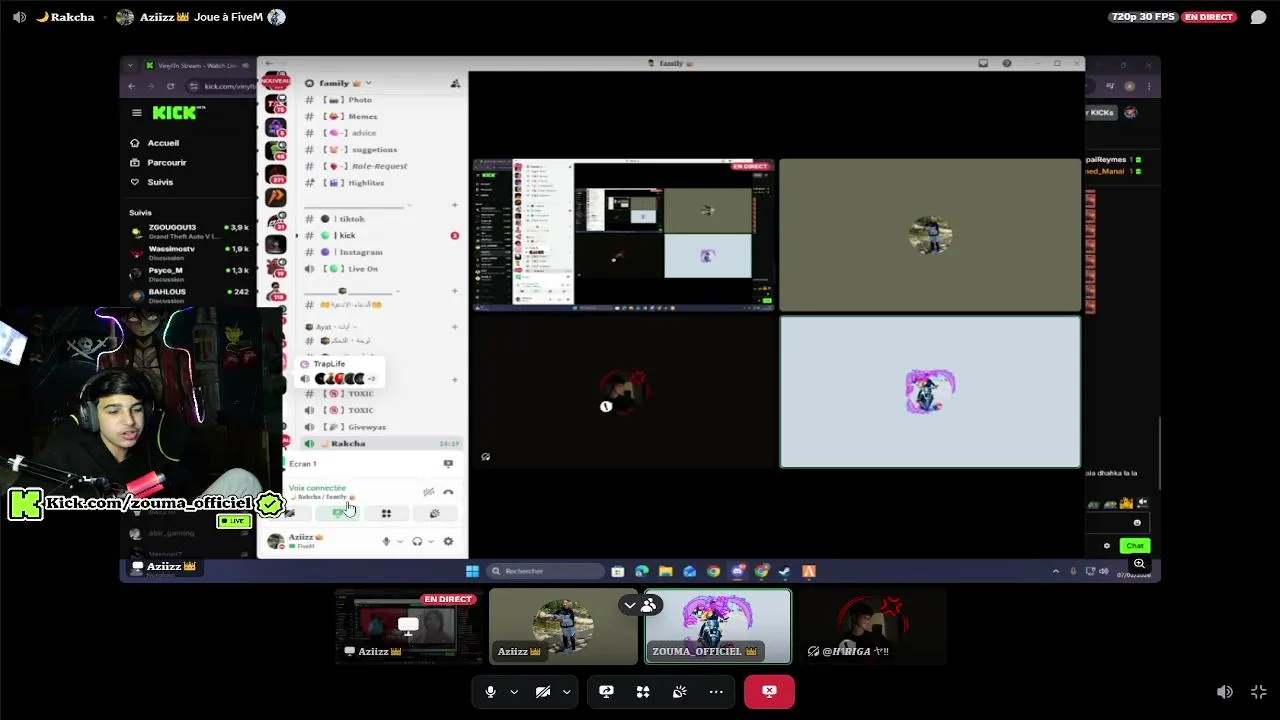This screenshot has width=1280, height=720.
Task: Open microphone options chevron beside mic button
Action: tap(514, 692)
